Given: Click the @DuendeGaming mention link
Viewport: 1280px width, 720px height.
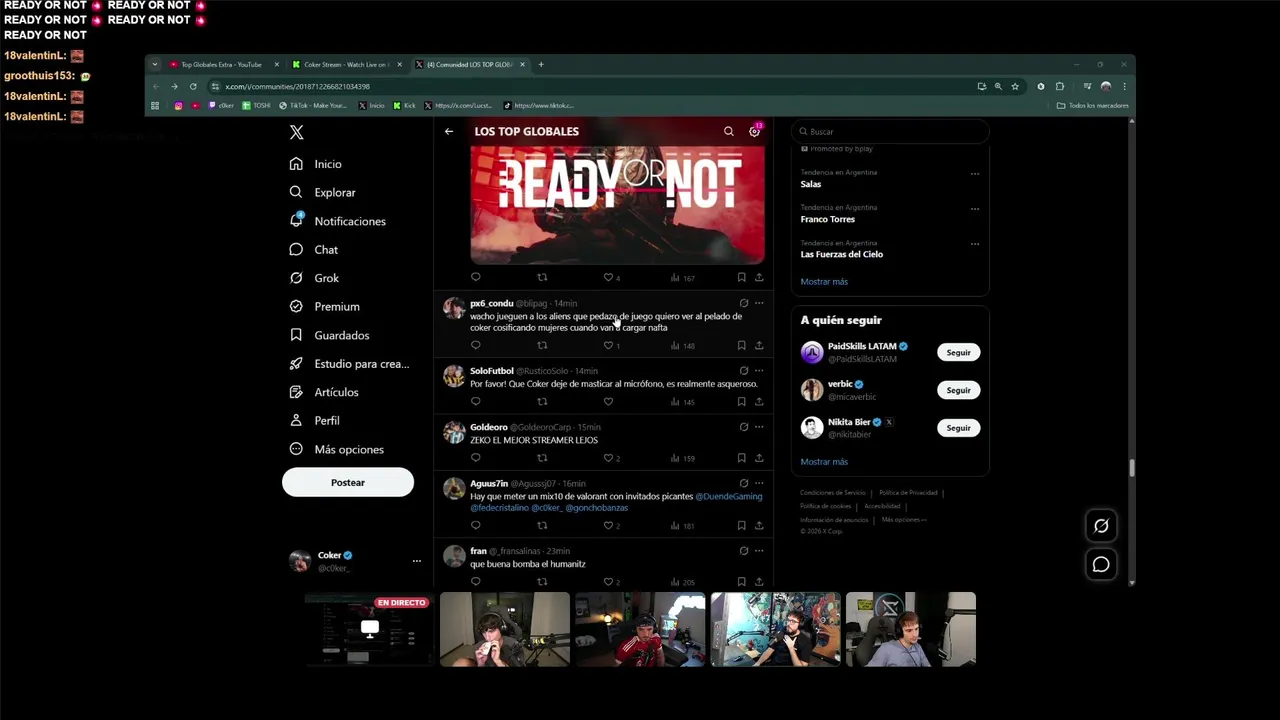Looking at the screenshot, I should [728, 496].
